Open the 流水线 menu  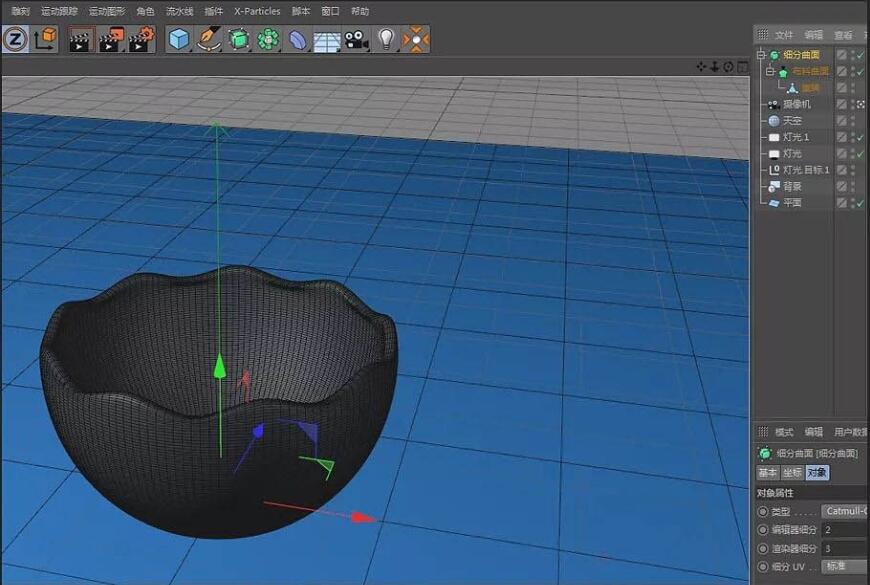point(179,11)
